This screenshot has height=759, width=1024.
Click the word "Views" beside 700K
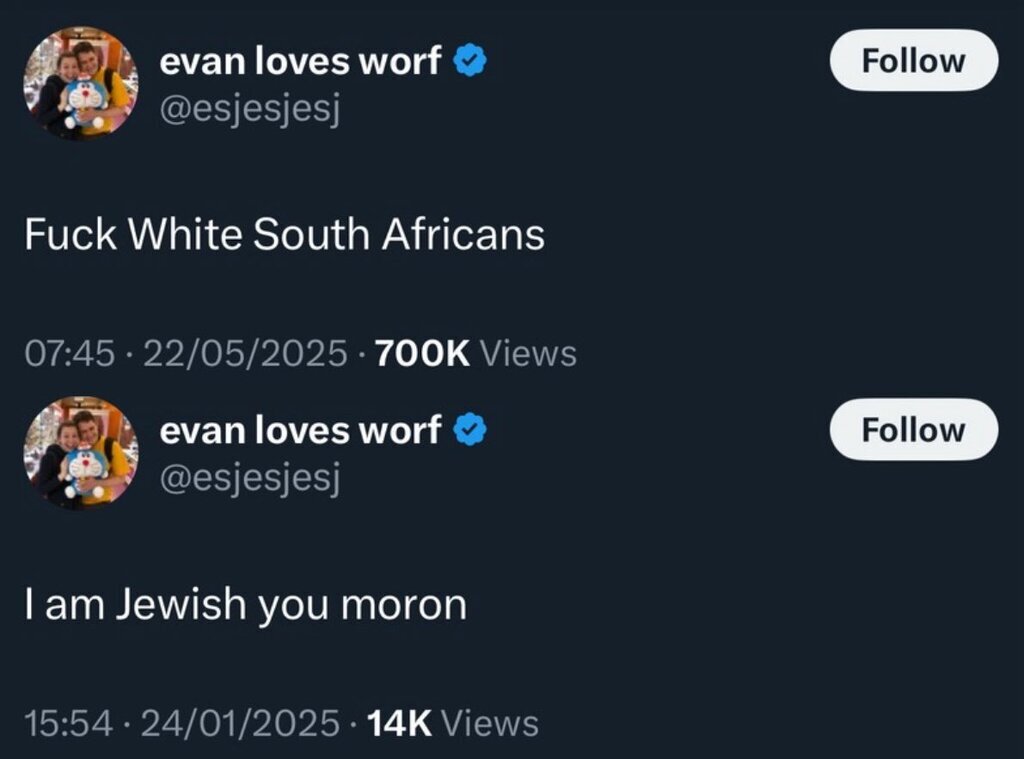point(529,354)
